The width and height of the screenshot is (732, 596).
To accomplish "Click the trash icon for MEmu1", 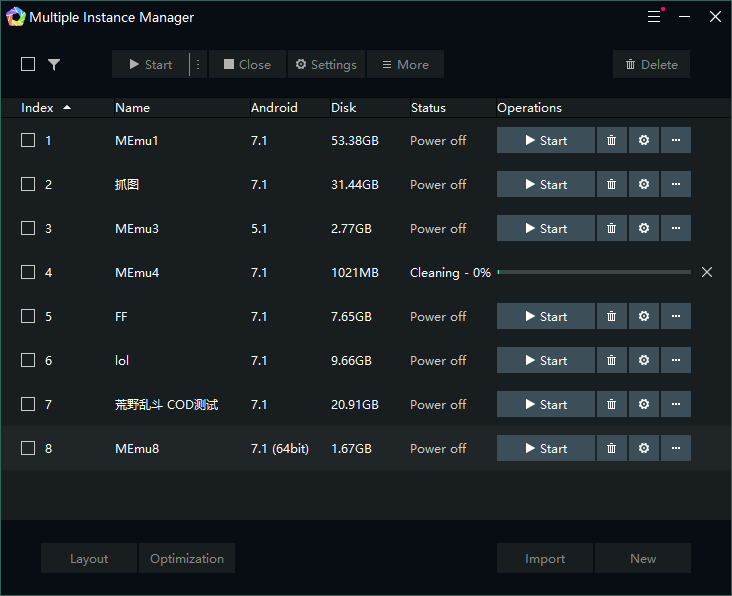I will pyautogui.click(x=611, y=141).
